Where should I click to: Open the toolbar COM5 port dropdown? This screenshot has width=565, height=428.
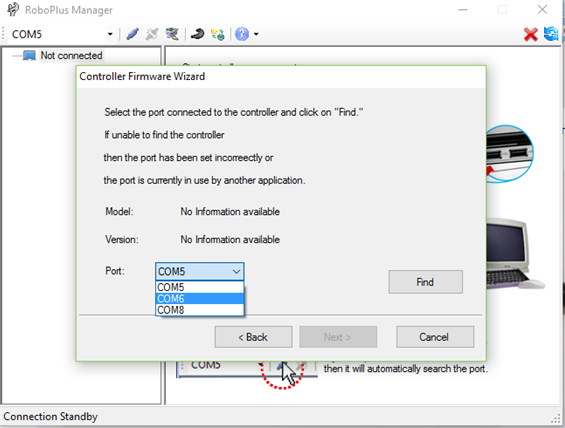110,34
